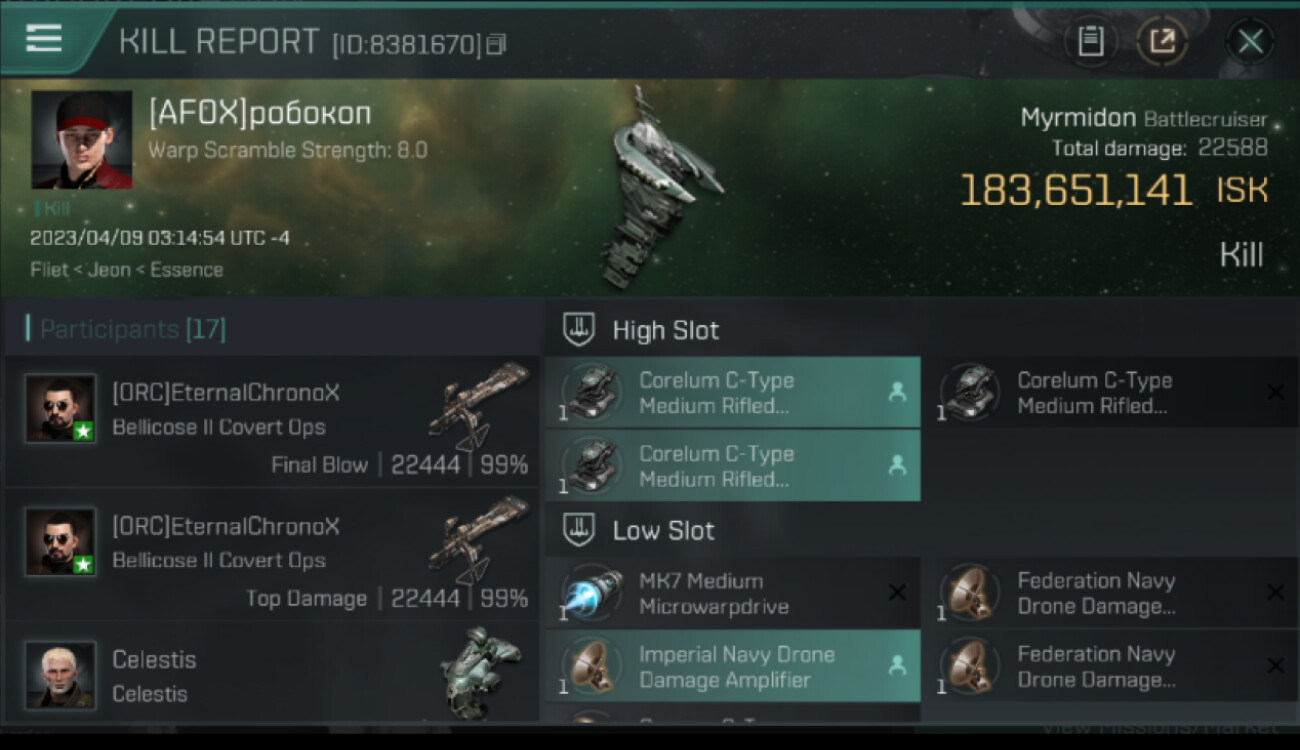This screenshot has width=1300, height=750.
Task: Close the kill report window
Action: pyautogui.click(x=1250, y=41)
